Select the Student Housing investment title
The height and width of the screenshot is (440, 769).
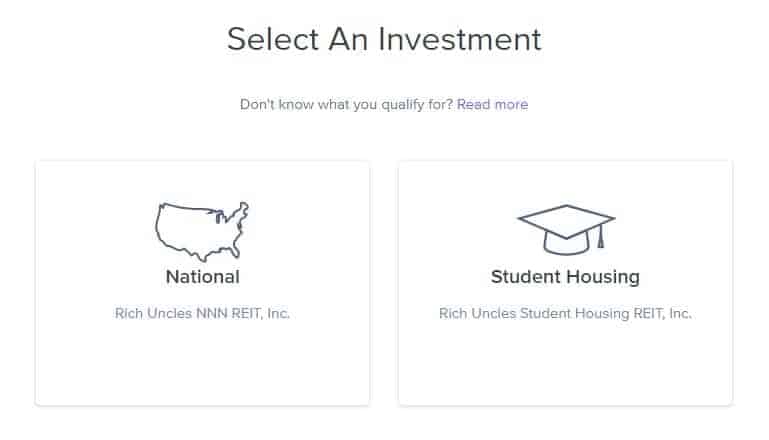pos(565,277)
